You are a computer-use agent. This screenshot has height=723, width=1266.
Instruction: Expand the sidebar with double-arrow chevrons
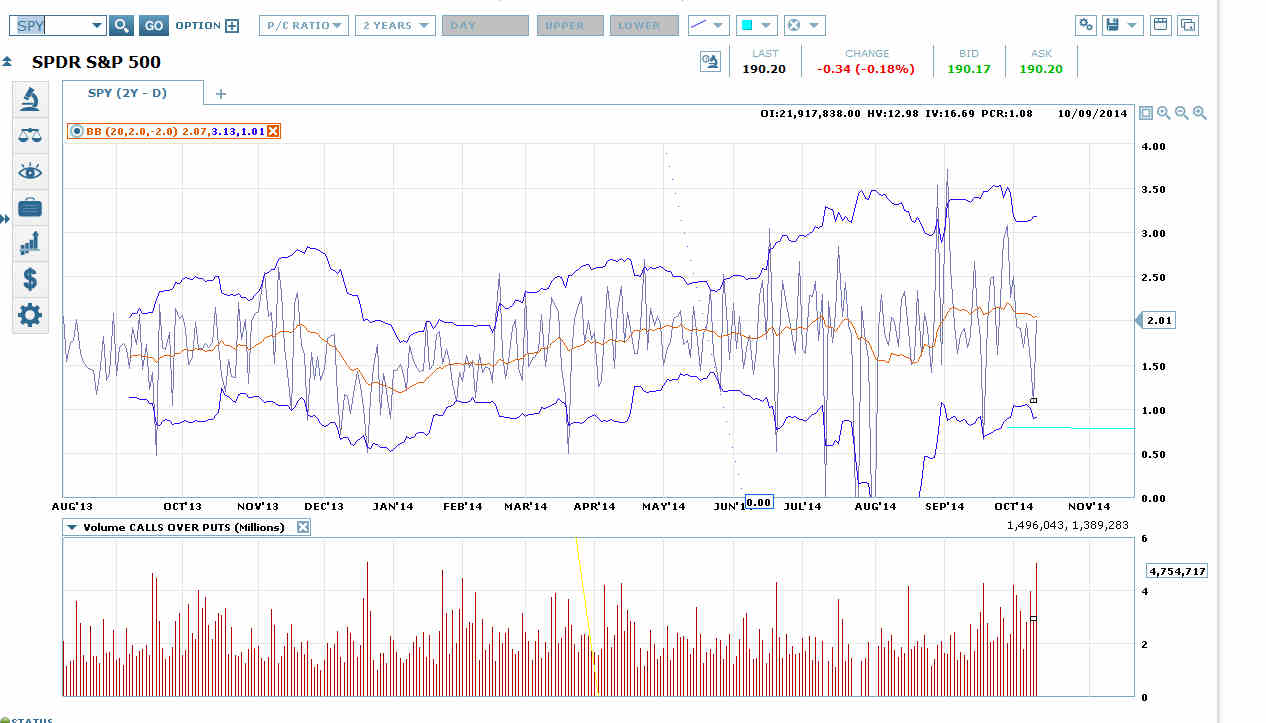(5, 218)
